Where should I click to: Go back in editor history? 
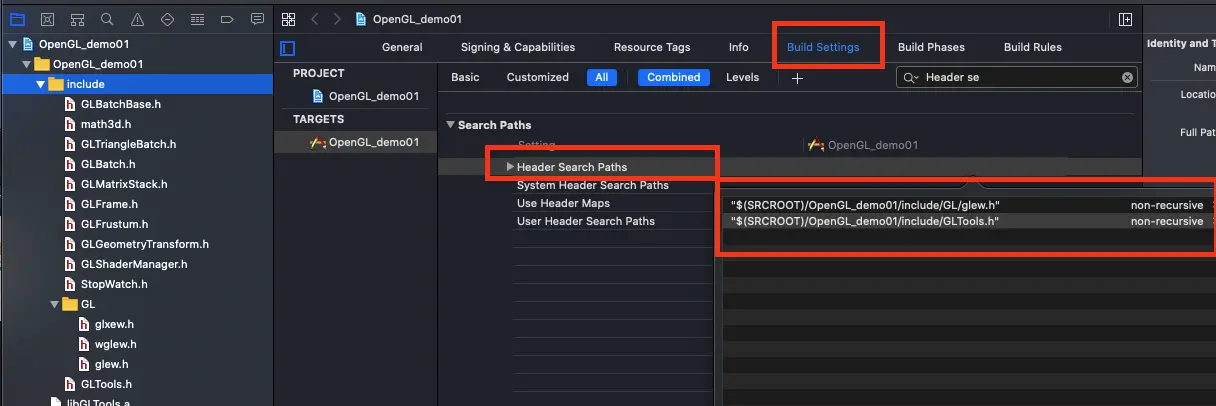coord(314,19)
